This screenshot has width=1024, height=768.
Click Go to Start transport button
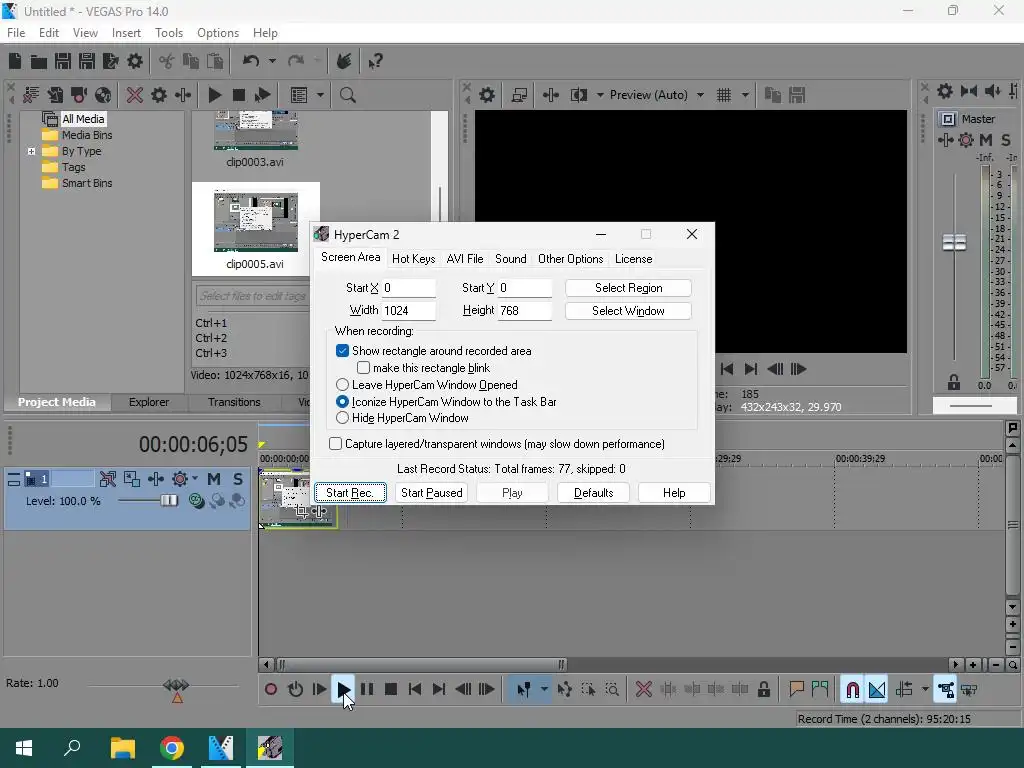coord(415,689)
